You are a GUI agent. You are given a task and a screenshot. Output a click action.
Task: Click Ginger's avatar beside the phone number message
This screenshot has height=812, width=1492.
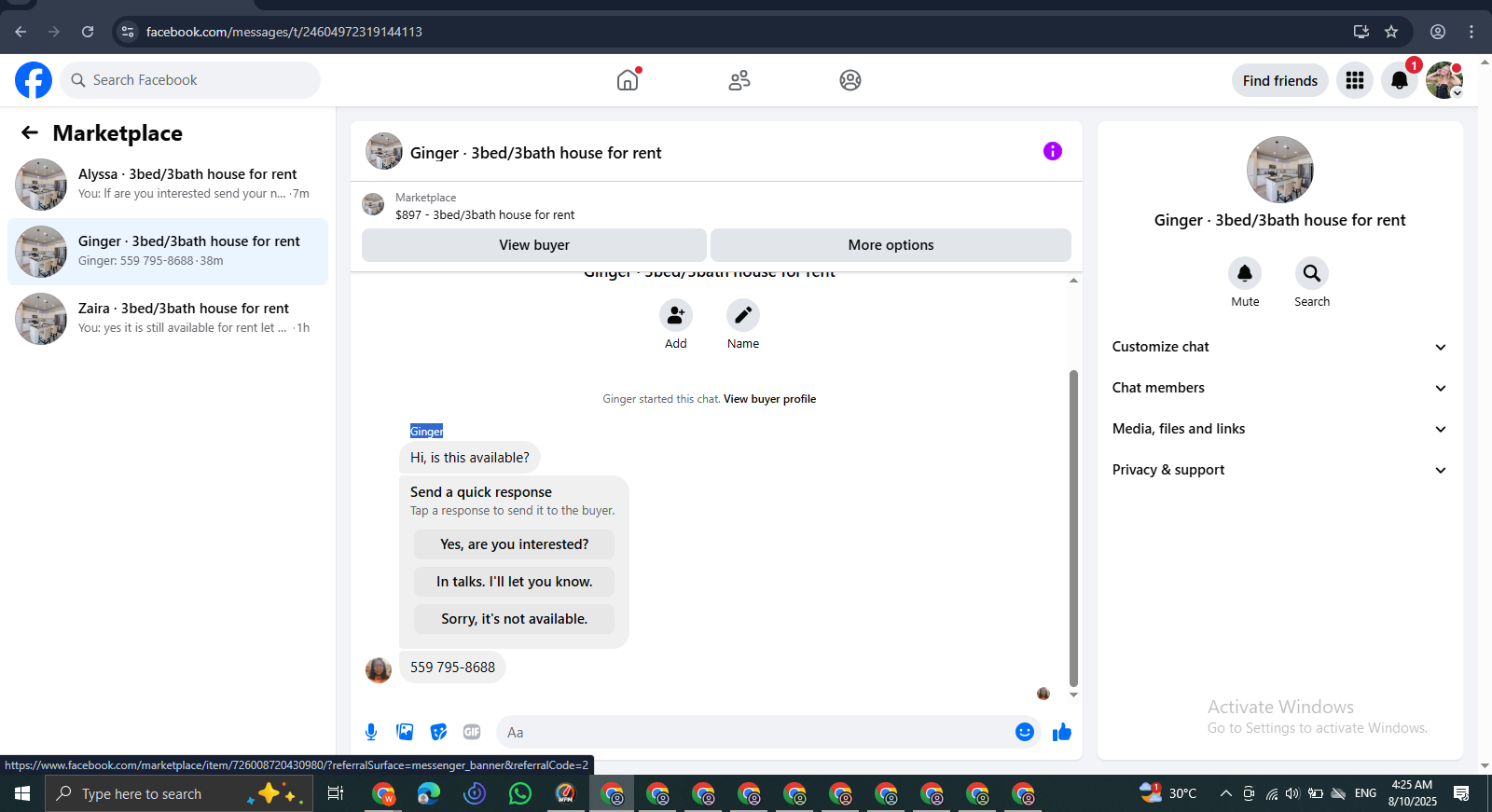tap(379, 669)
